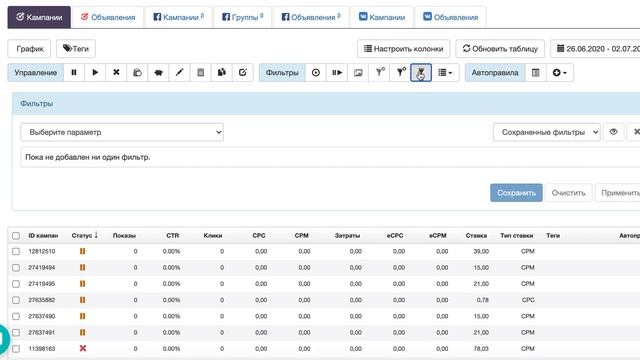
Task: Click the dark funnel filter icon
Action: pos(401,73)
